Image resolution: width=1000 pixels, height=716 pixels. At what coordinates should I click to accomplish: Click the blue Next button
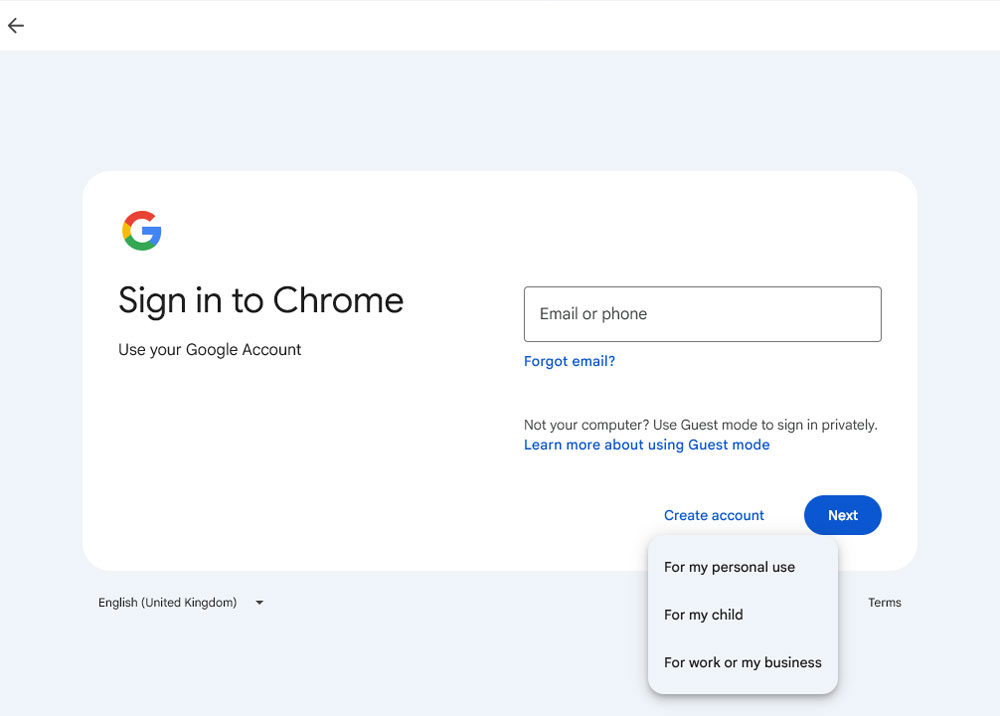coord(842,515)
